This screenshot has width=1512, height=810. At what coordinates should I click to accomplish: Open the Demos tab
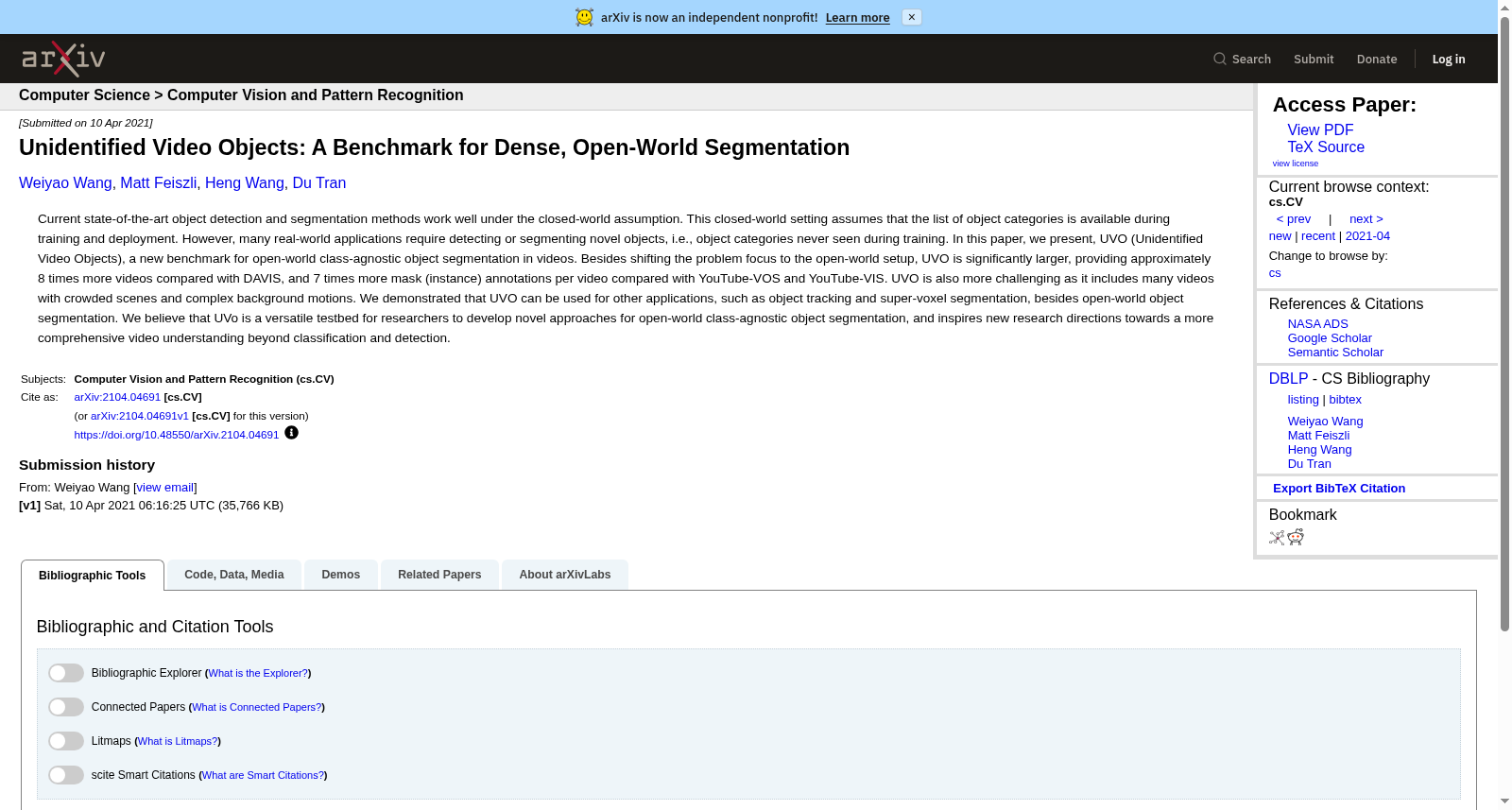point(341,575)
